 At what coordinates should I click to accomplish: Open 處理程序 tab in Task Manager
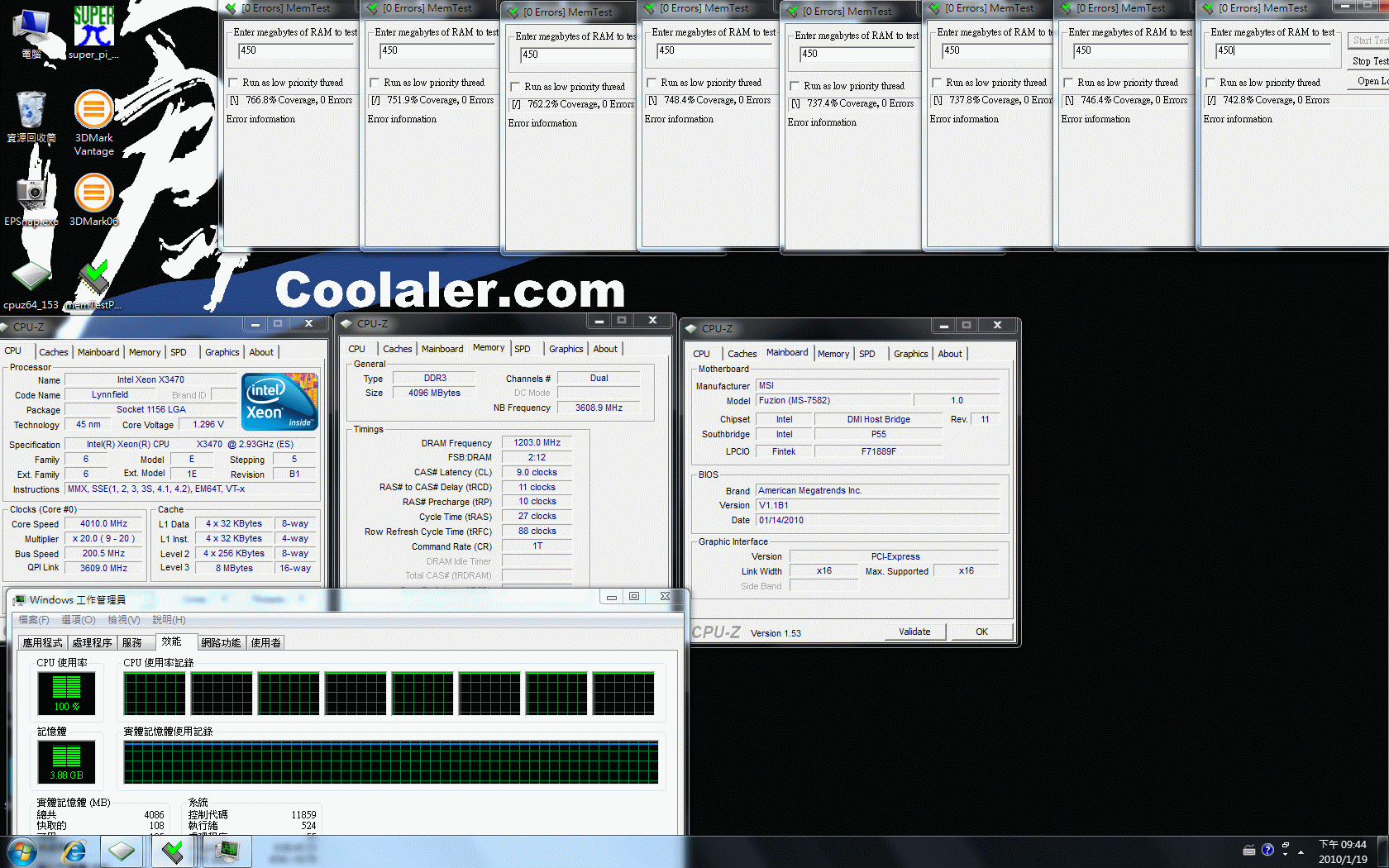click(92, 642)
